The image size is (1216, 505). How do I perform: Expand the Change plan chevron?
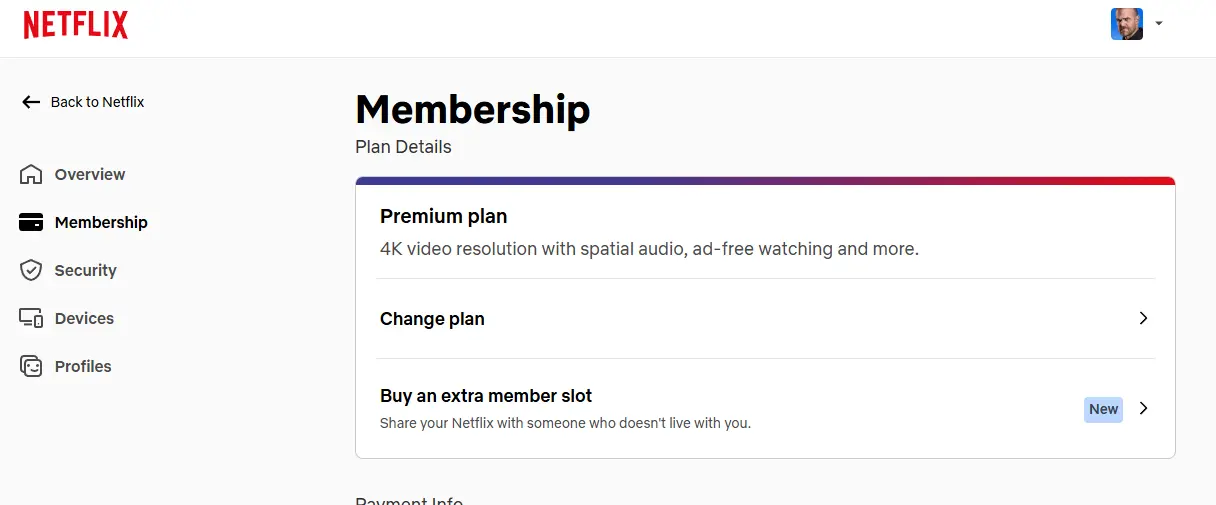[1144, 318]
